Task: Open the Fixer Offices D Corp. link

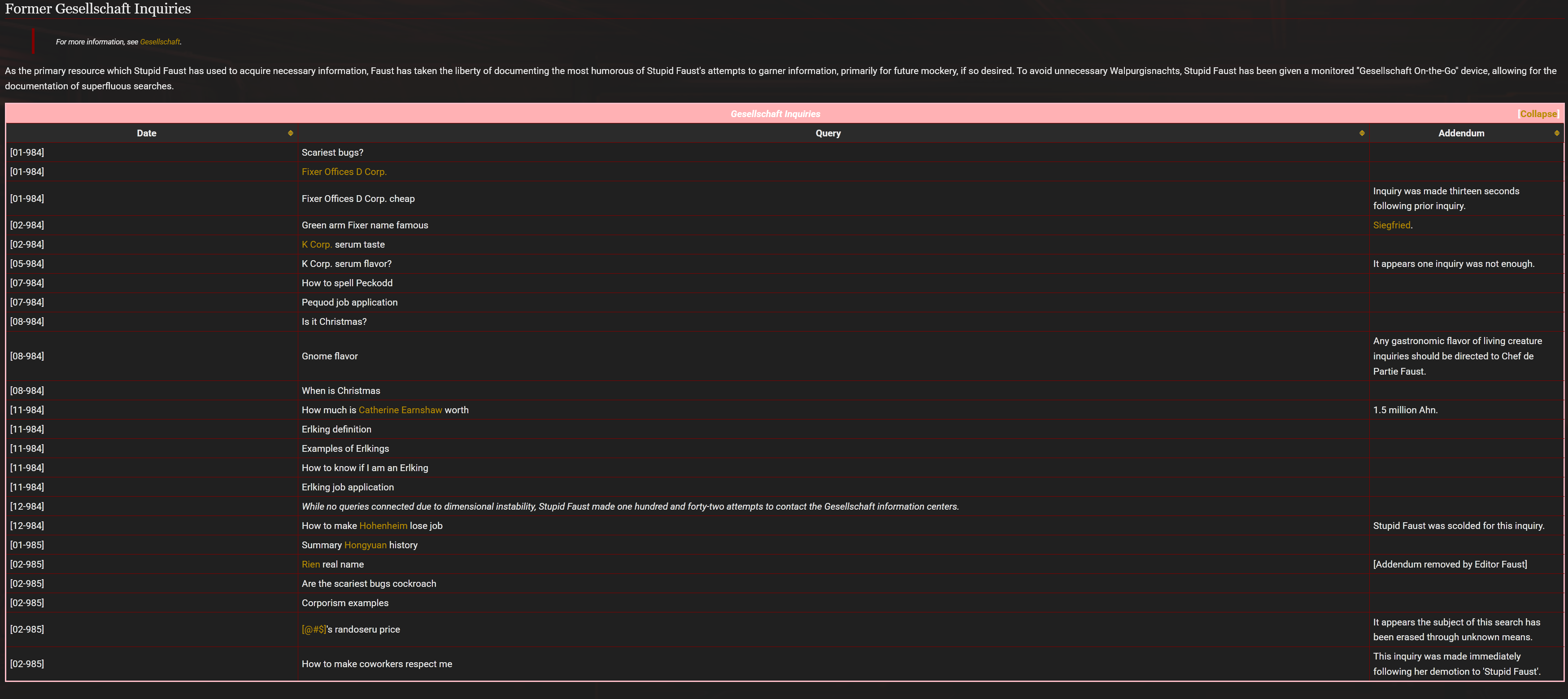Action: [x=344, y=172]
